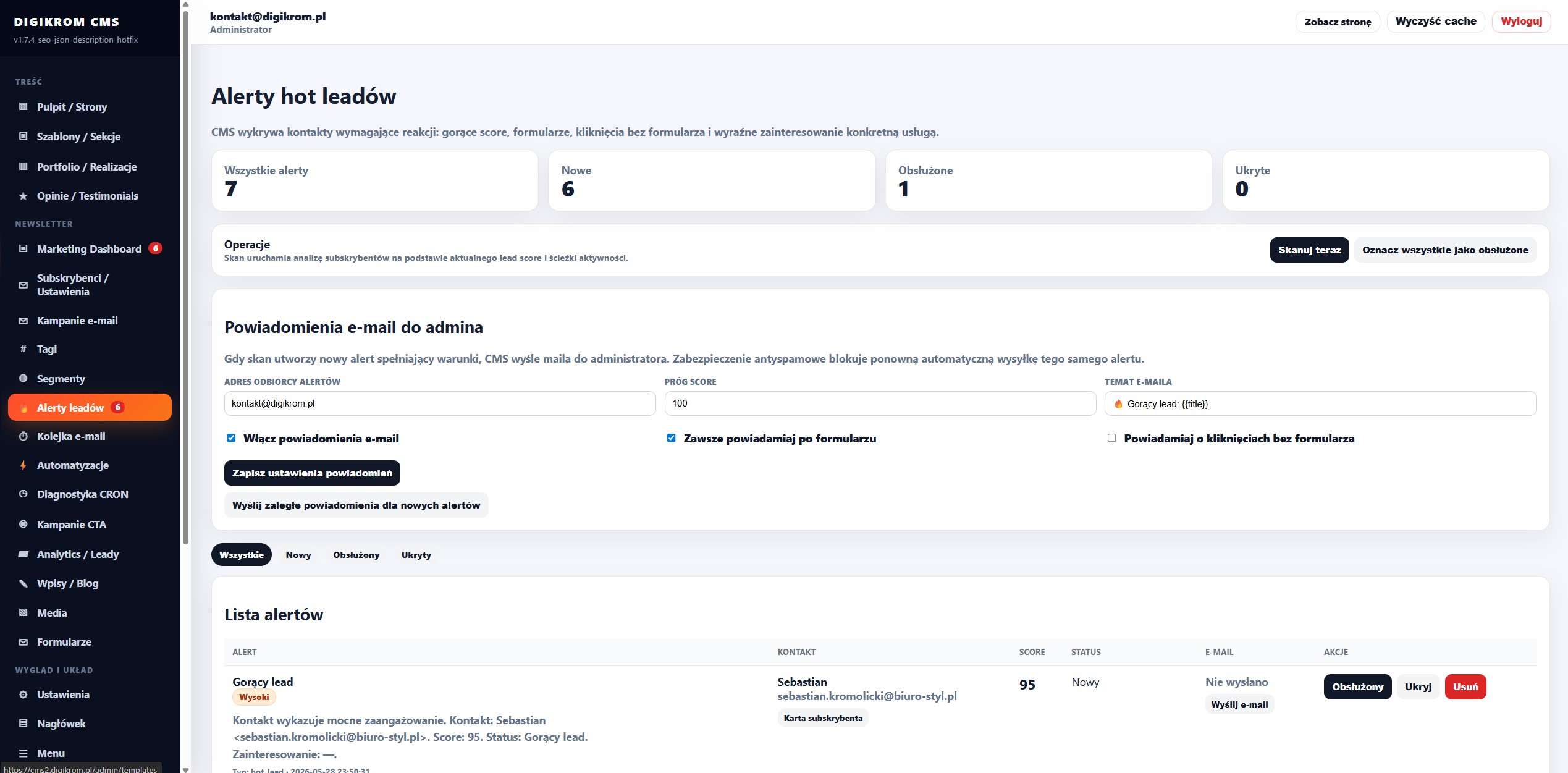The image size is (1568, 773).
Task: Click the Analytics / Leady folder icon
Action: (23, 554)
